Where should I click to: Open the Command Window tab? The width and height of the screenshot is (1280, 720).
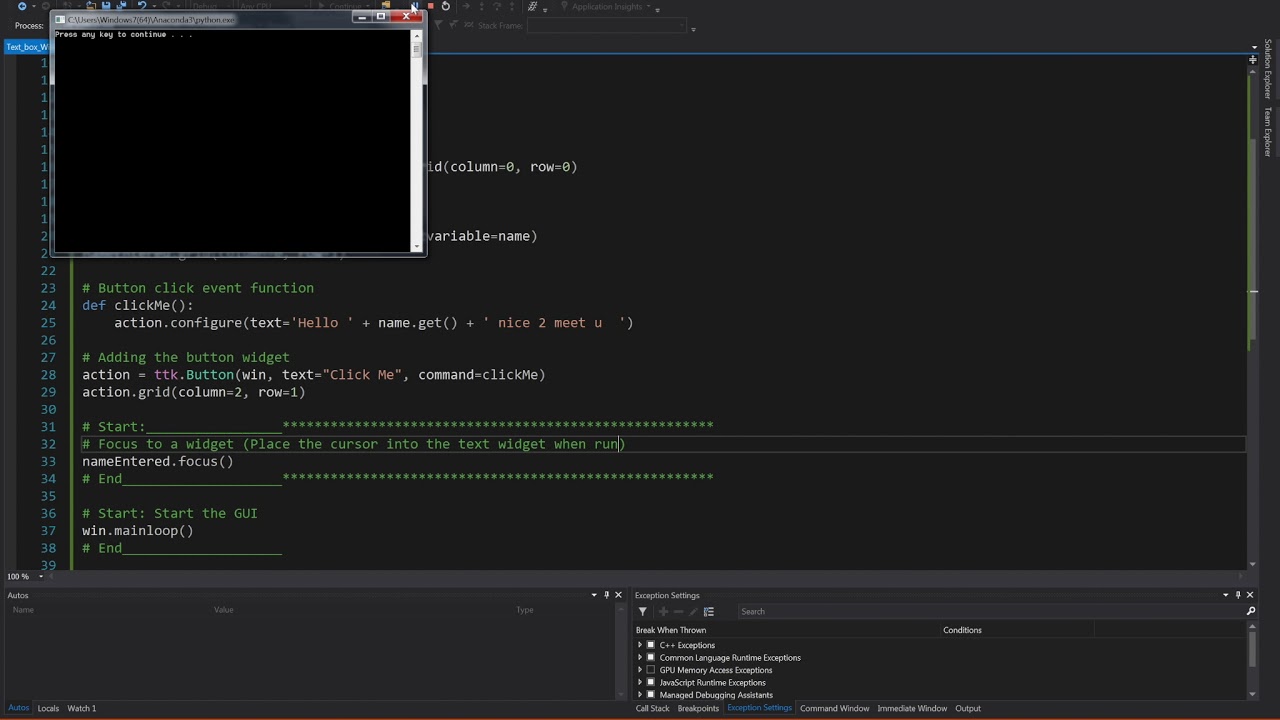tap(834, 708)
